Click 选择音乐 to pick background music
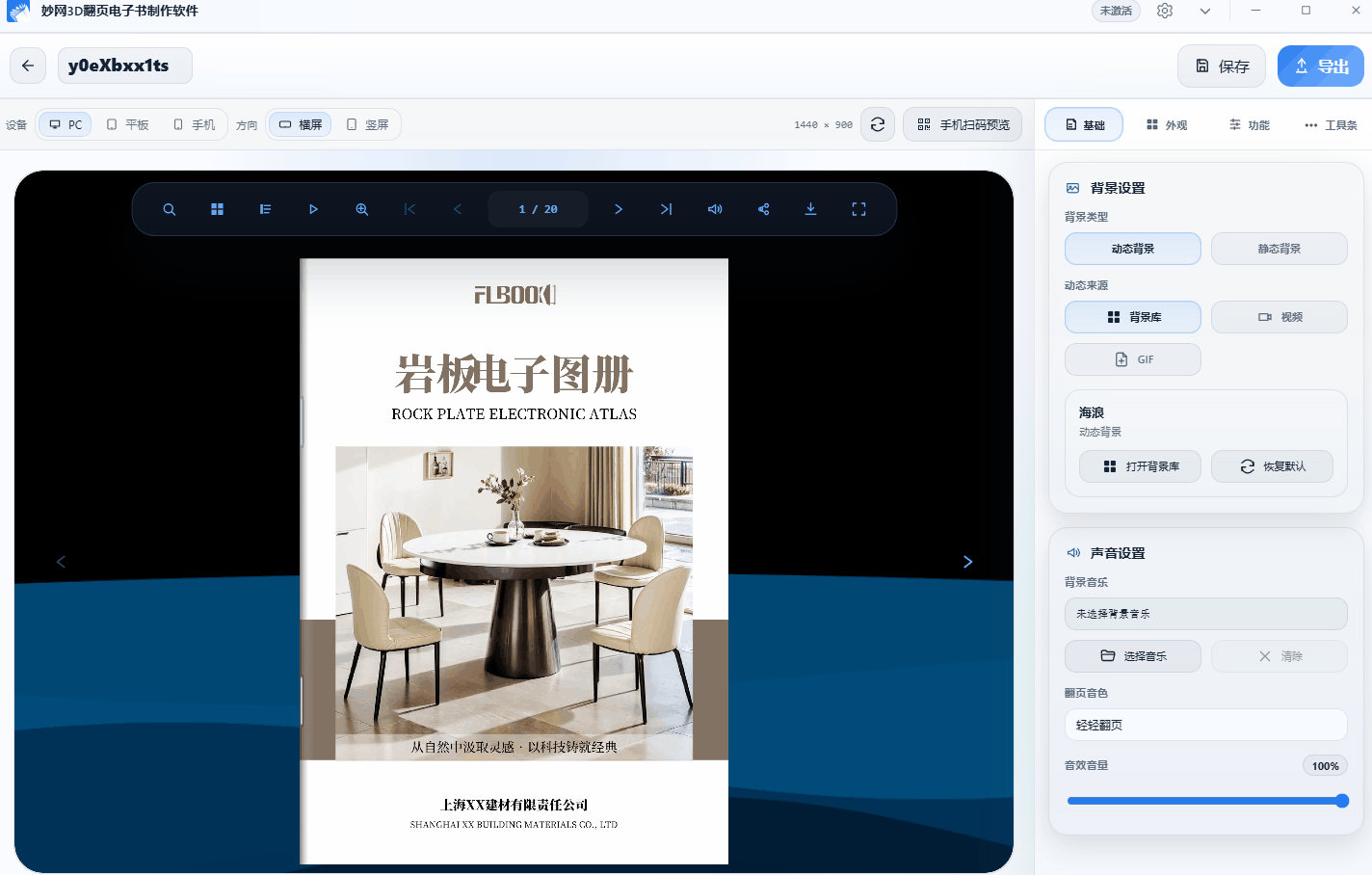 click(1133, 656)
